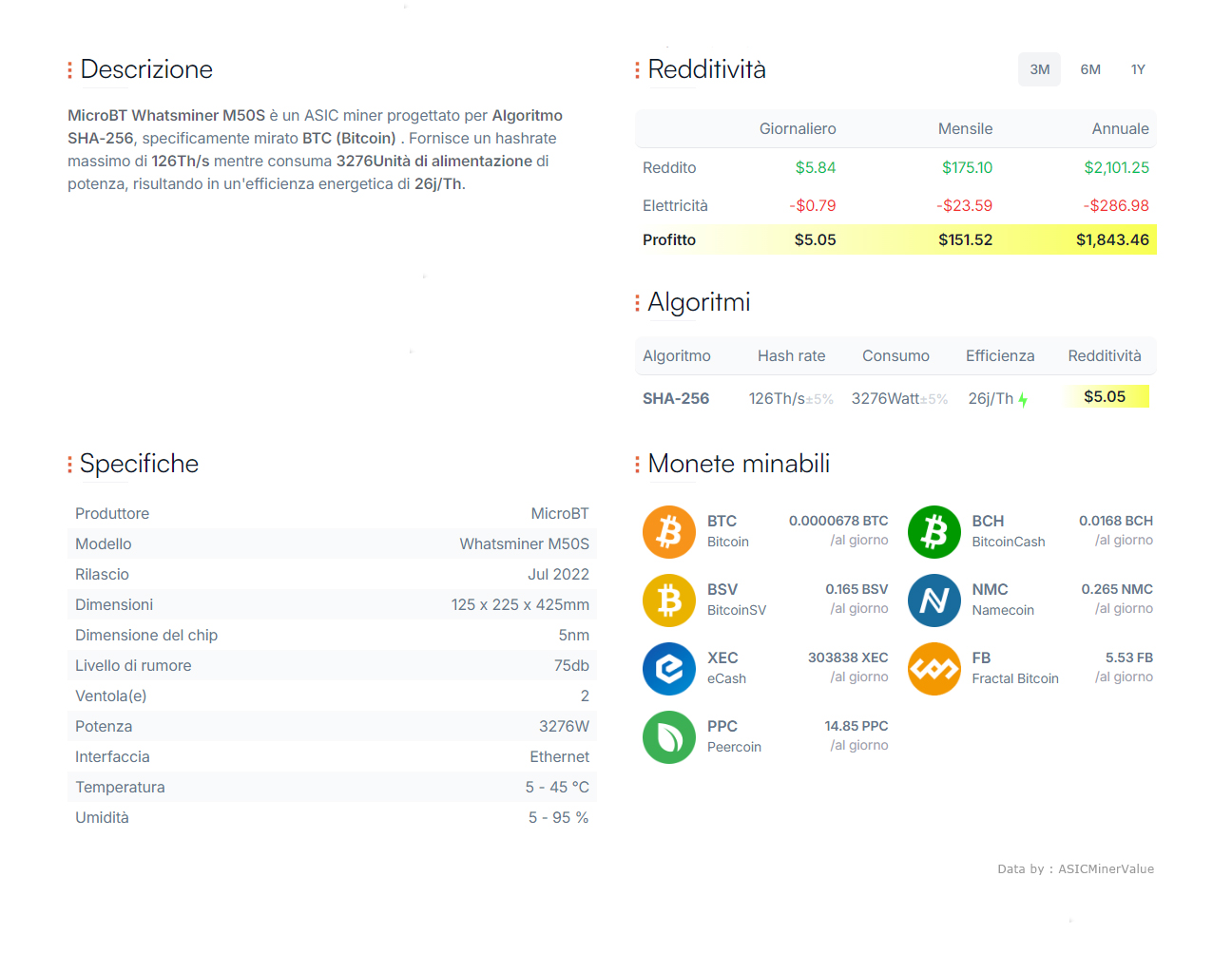Click the Data by ASICMinerValue credit

(1075, 868)
